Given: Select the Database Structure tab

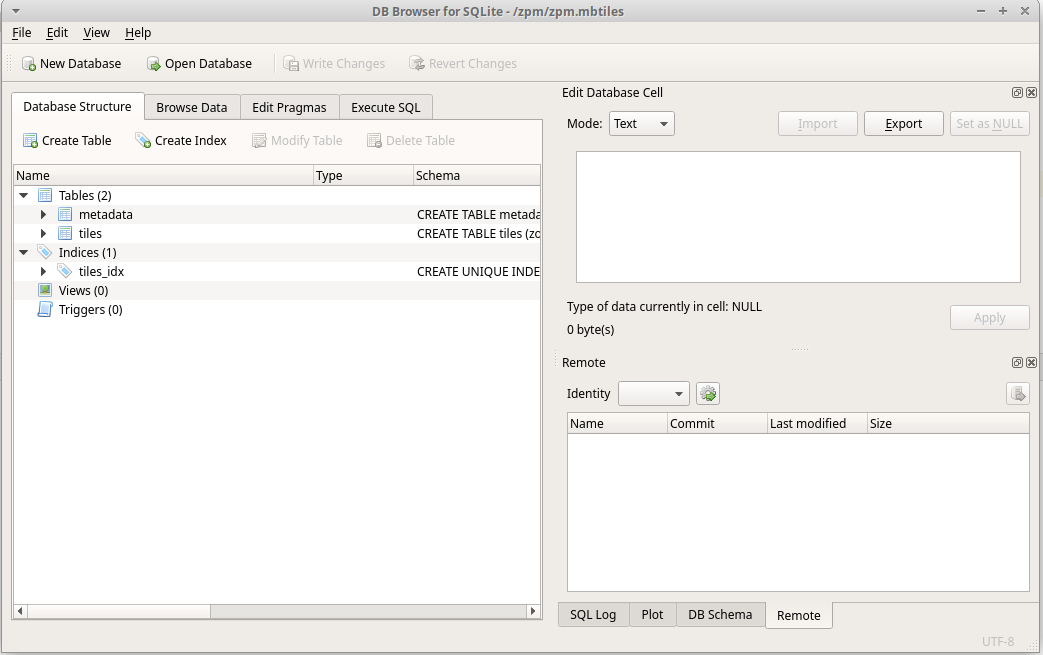Looking at the screenshot, I should point(77,106).
